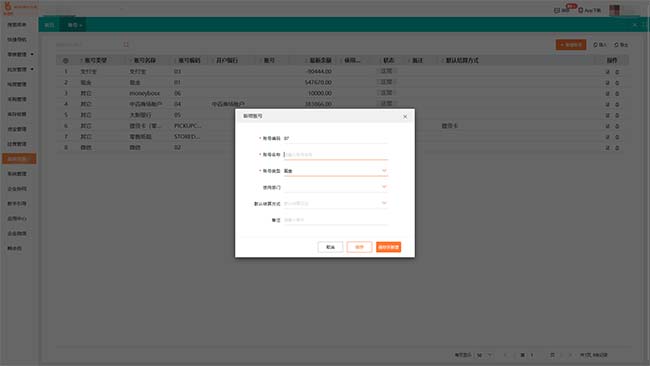Go to the previous page arrow

505,355
